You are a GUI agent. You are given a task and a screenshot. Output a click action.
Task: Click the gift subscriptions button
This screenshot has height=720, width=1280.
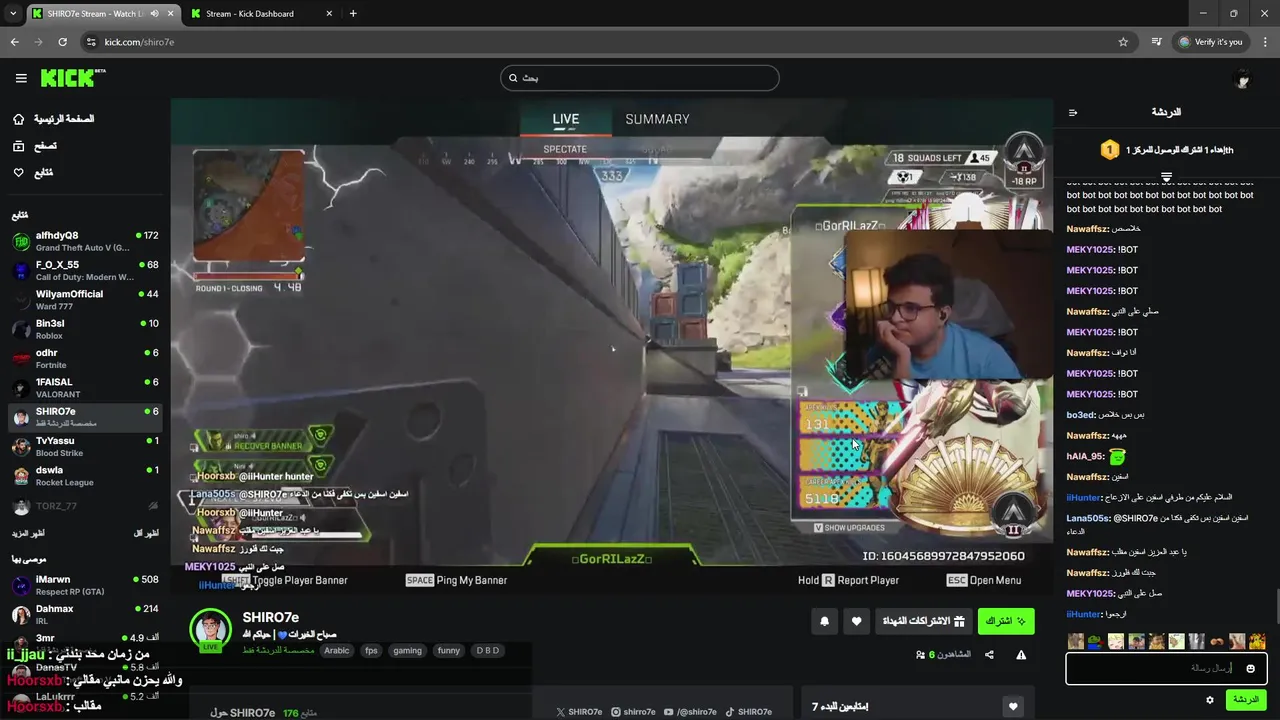[923, 621]
